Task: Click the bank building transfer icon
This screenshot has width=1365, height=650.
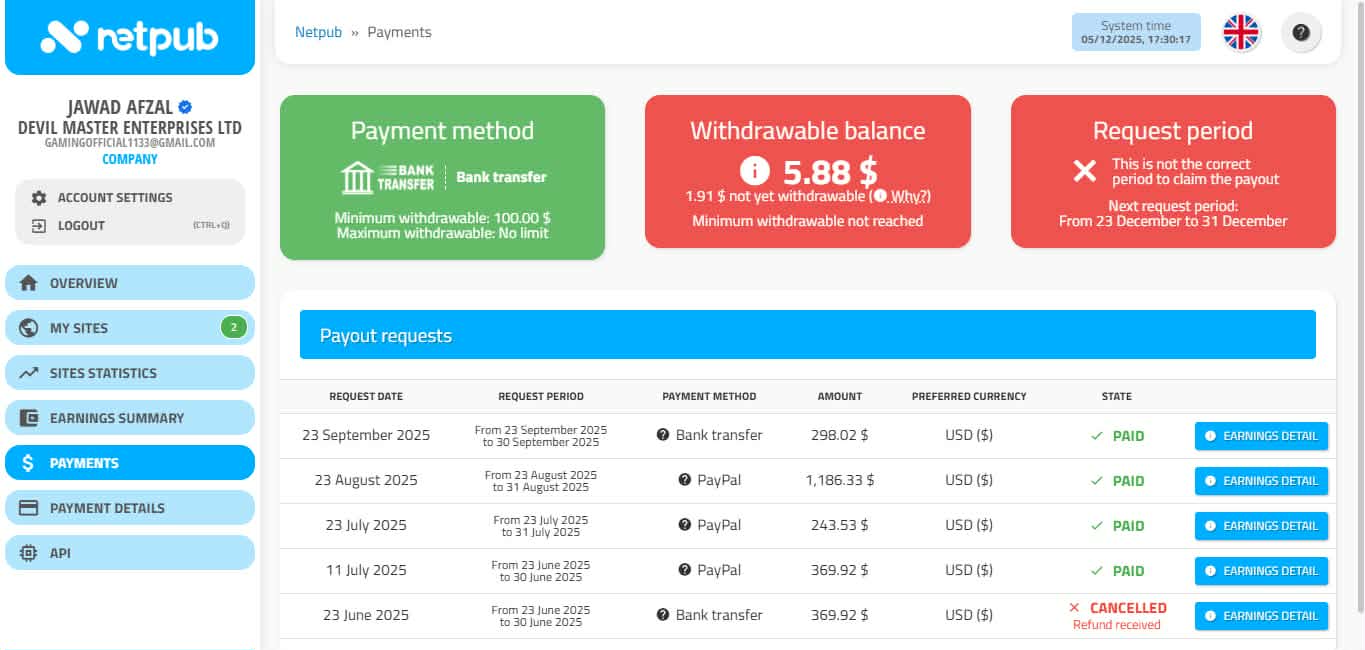Action: pyautogui.click(x=357, y=178)
